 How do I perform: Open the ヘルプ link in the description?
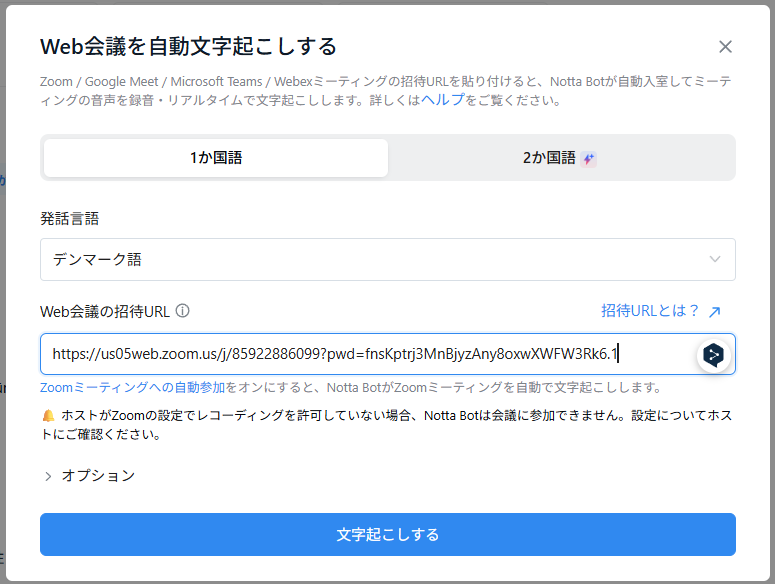pos(443,100)
